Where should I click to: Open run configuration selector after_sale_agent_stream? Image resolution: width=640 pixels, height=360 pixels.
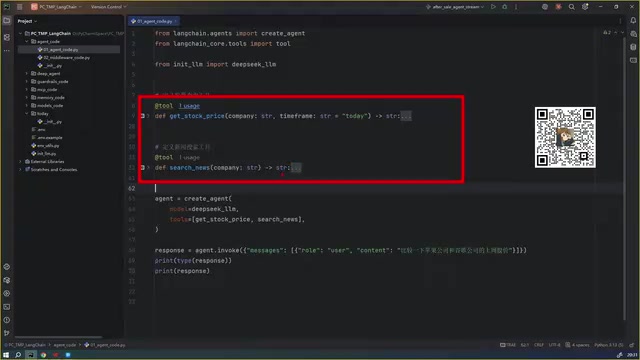(x=455, y=7)
